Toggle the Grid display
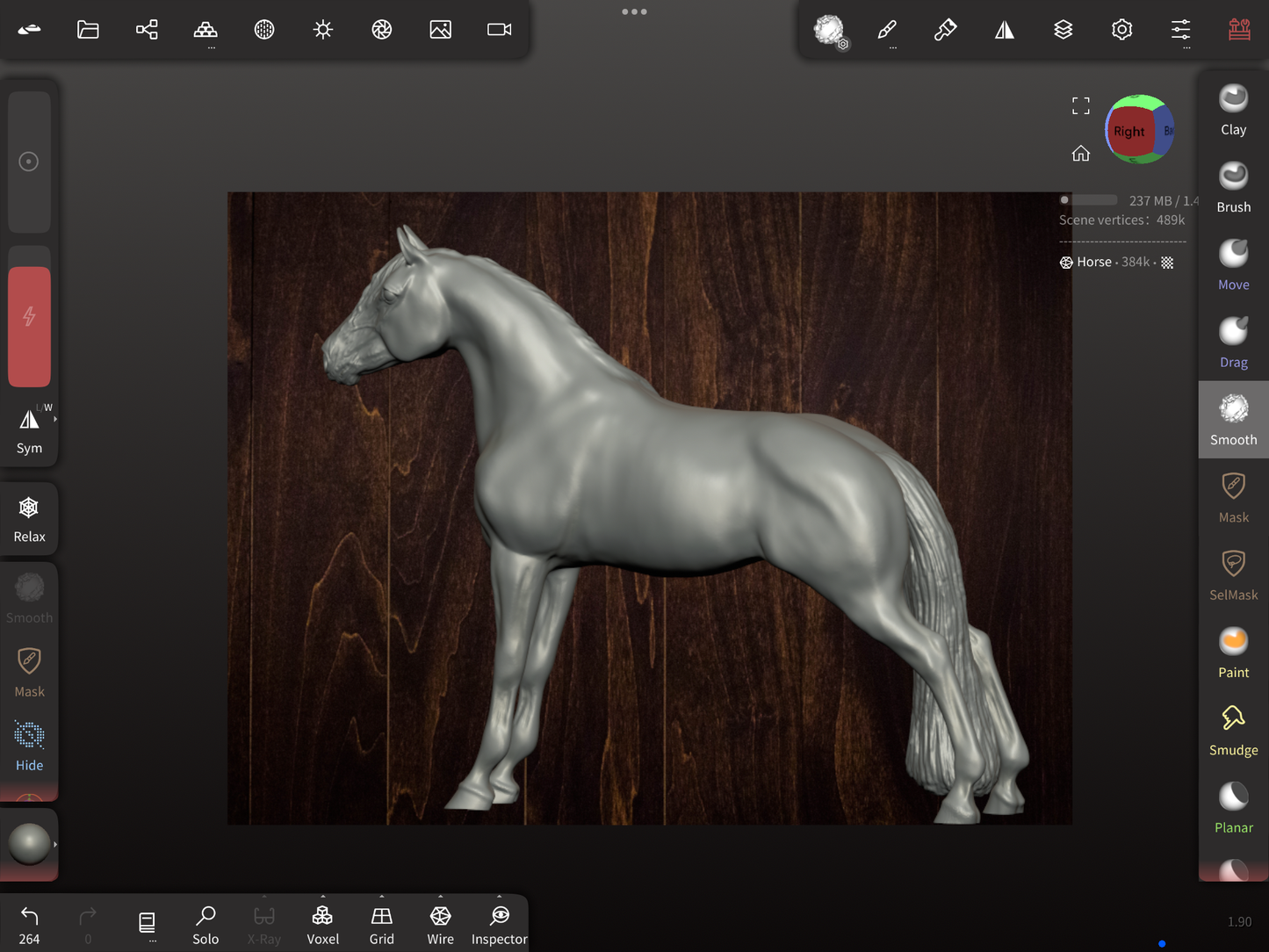The image size is (1269, 952). [x=381, y=924]
